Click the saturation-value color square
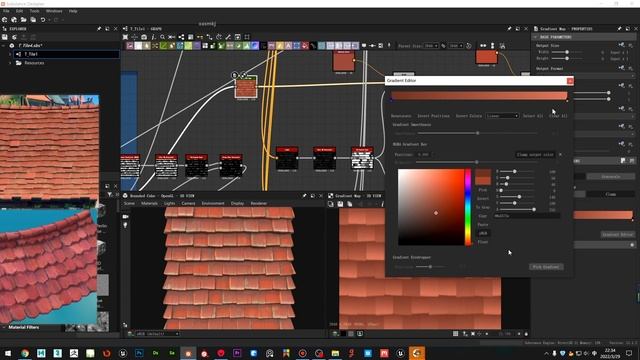The width and height of the screenshot is (640, 360). click(431, 207)
